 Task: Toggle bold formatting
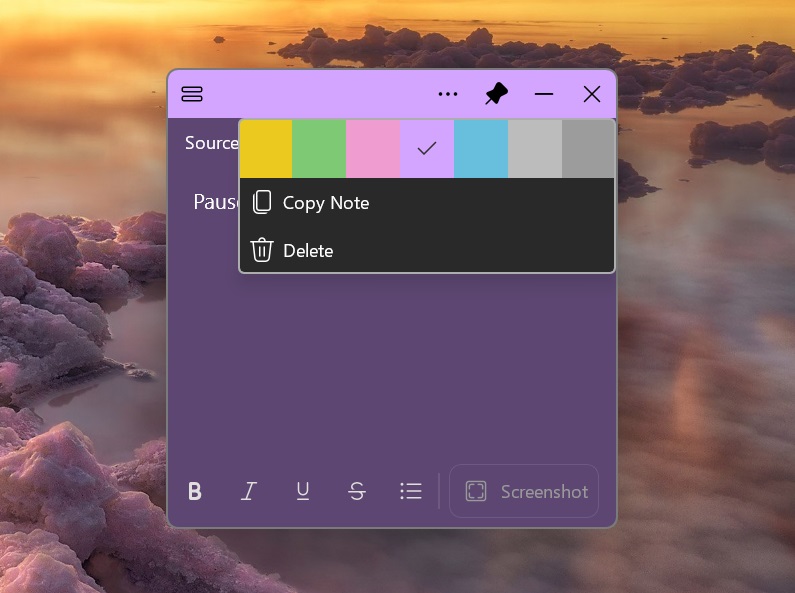(195, 491)
